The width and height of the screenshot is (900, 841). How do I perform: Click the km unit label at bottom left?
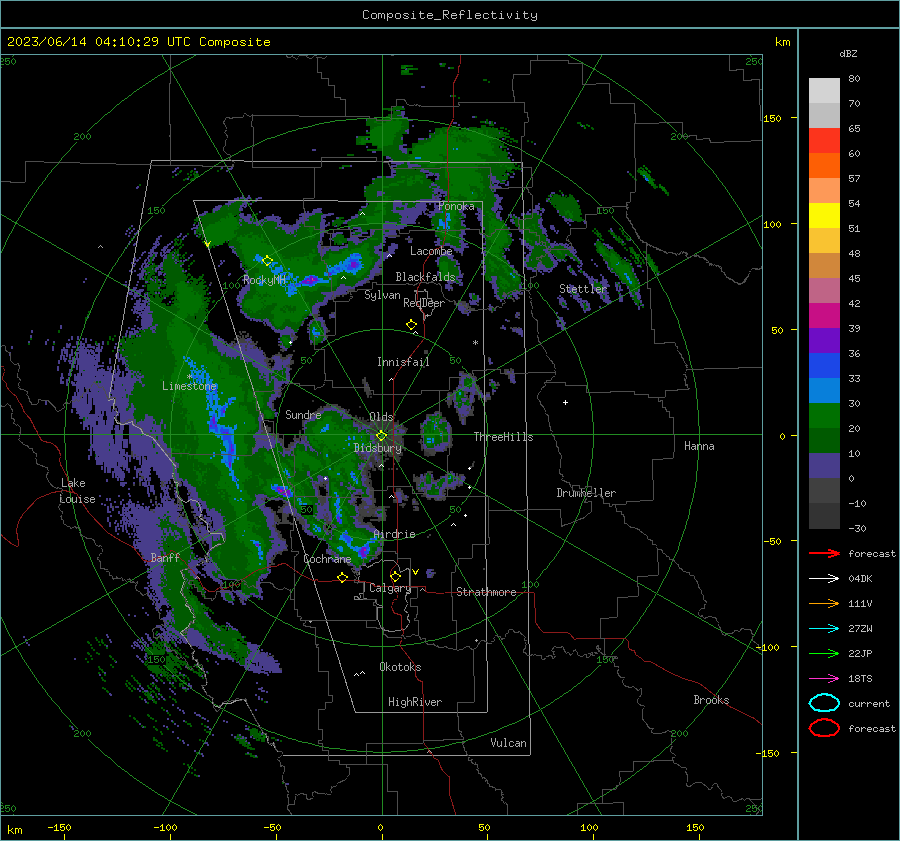click(14, 830)
